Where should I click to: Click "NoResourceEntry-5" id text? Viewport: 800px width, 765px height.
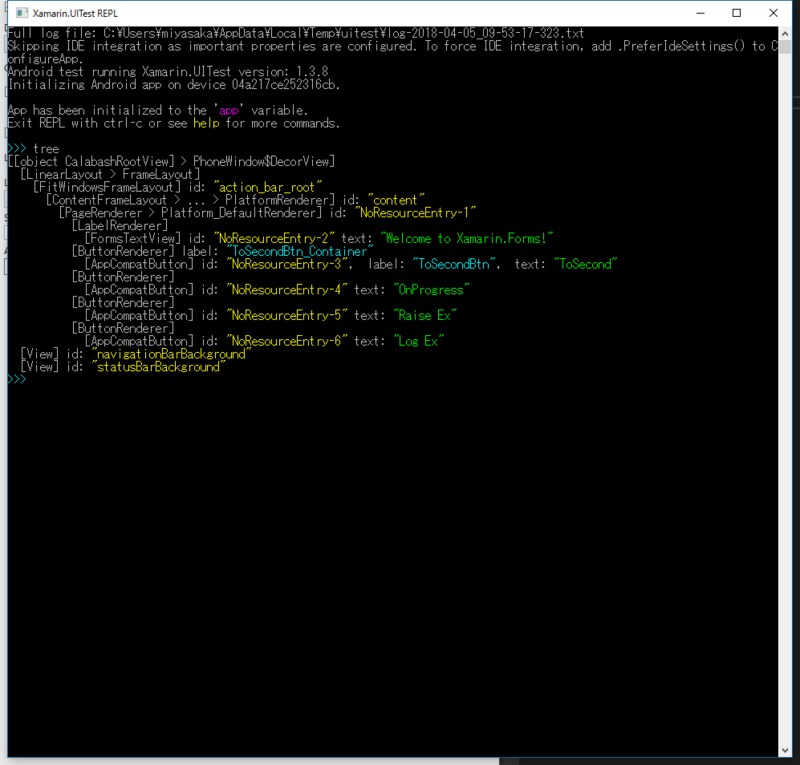pos(287,315)
